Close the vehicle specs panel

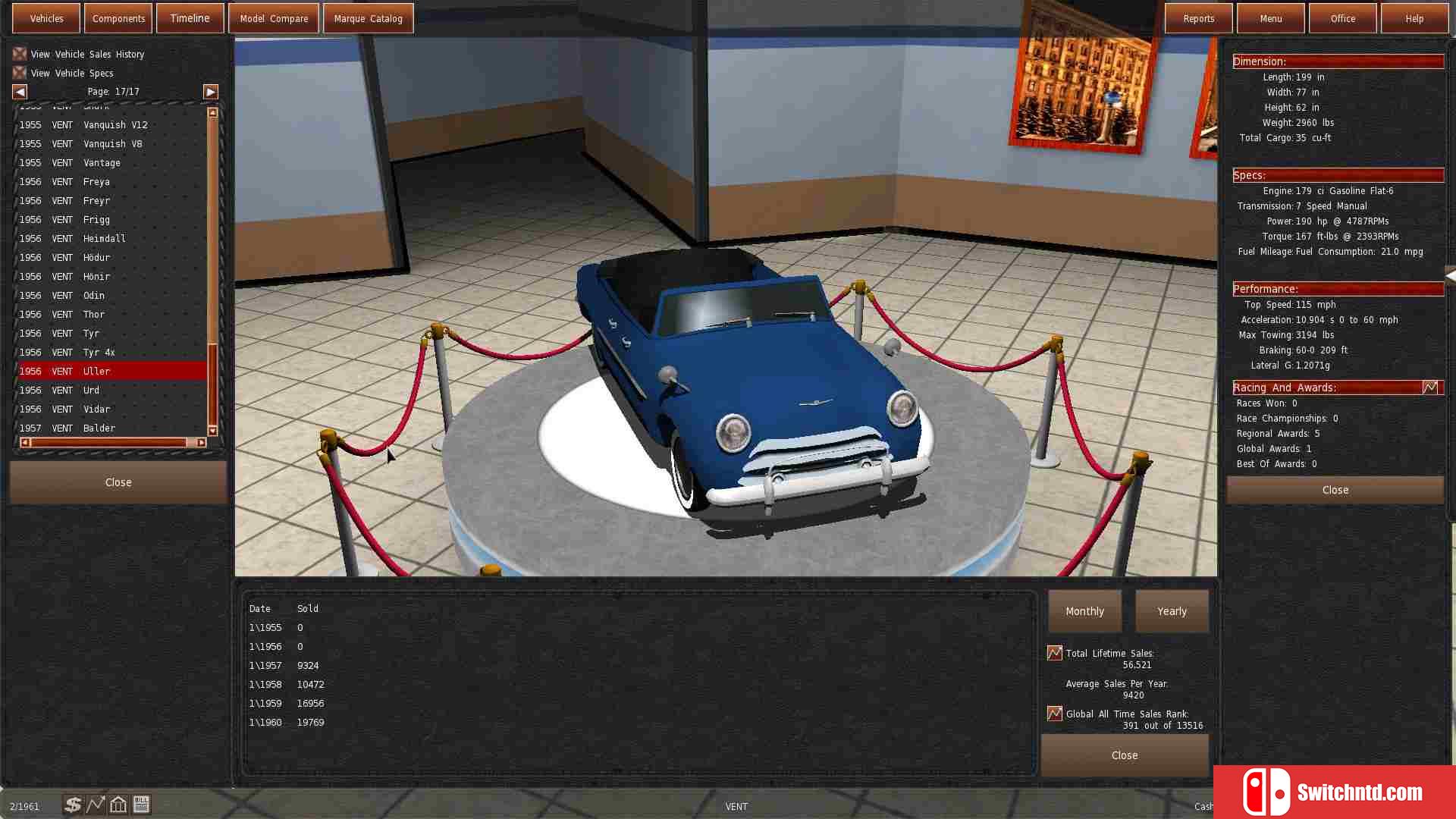pyautogui.click(x=1335, y=490)
